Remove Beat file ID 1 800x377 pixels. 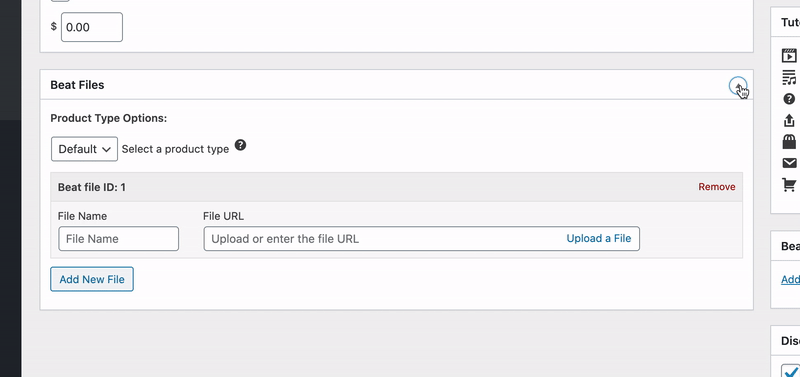(717, 187)
